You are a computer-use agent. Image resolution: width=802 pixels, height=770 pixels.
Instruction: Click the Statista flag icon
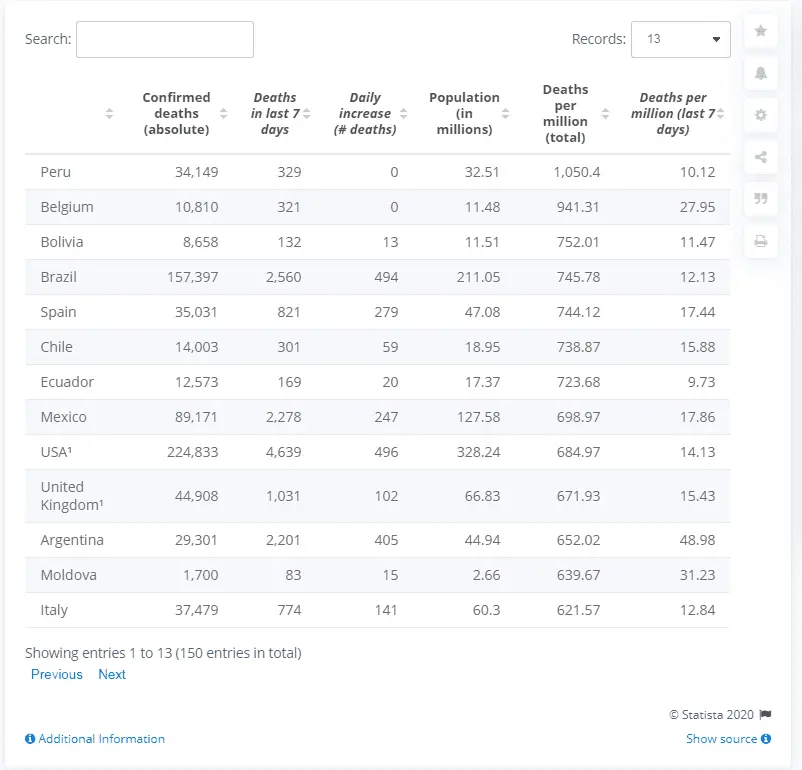click(765, 715)
